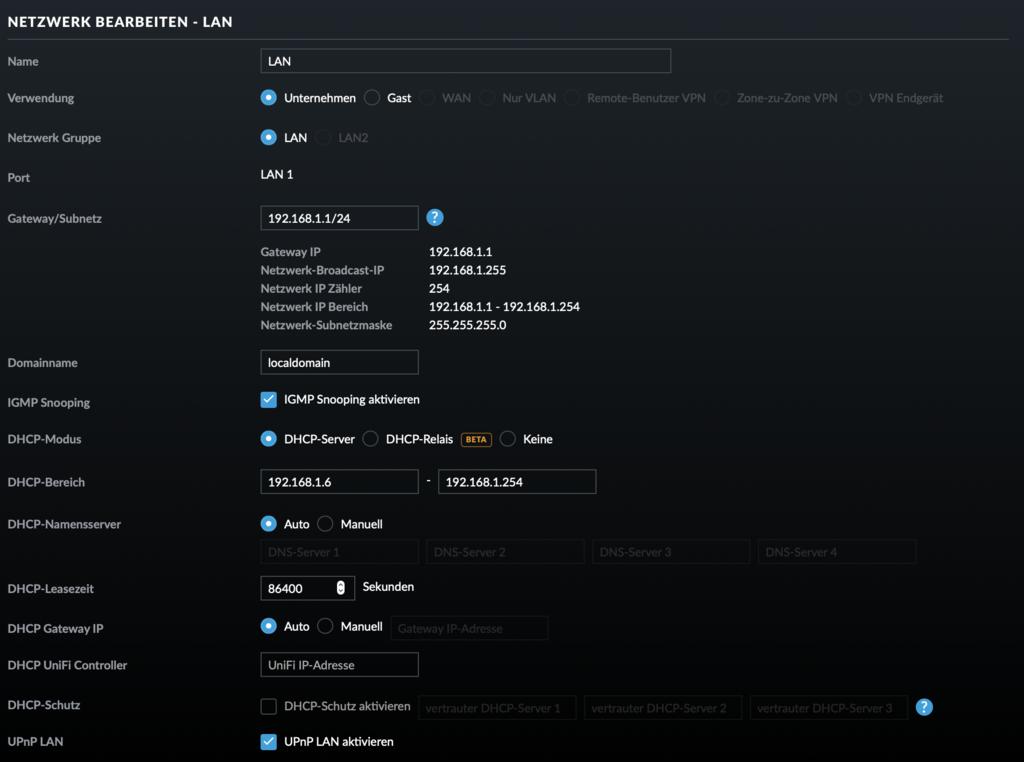The image size is (1024, 762).
Task: Click the help icon next to Gateway/Subnetz
Action: (x=435, y=217)
